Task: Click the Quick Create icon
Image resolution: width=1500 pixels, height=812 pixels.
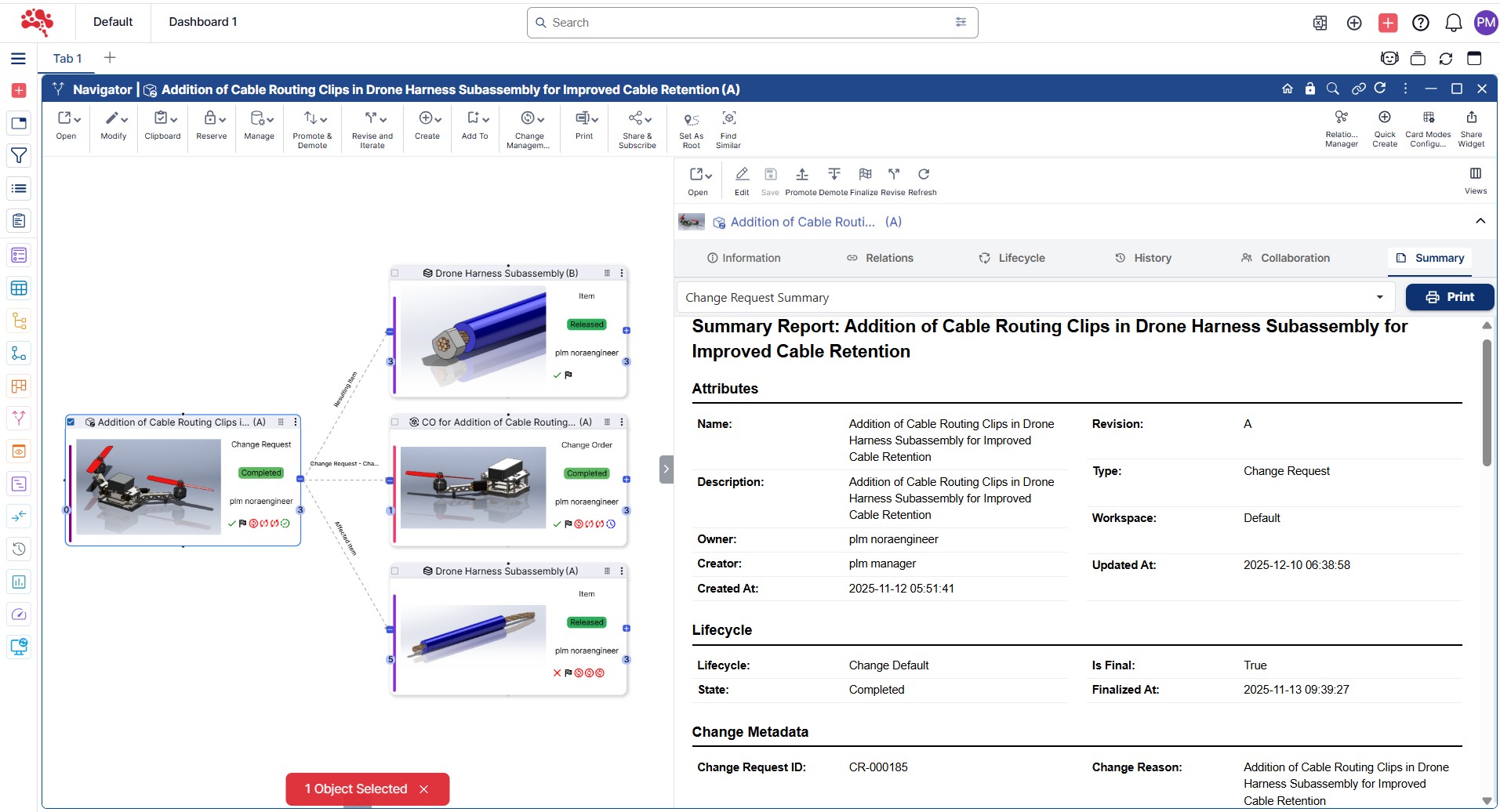Action: 1384,118
